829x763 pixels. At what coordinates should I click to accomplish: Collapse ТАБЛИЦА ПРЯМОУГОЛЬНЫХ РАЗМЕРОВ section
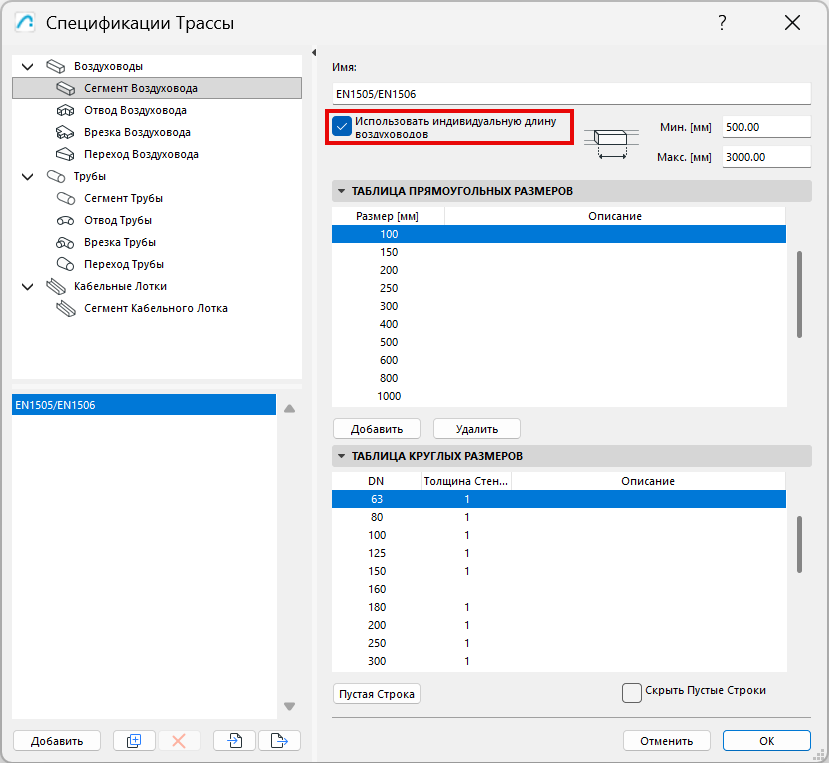[342, 191]
